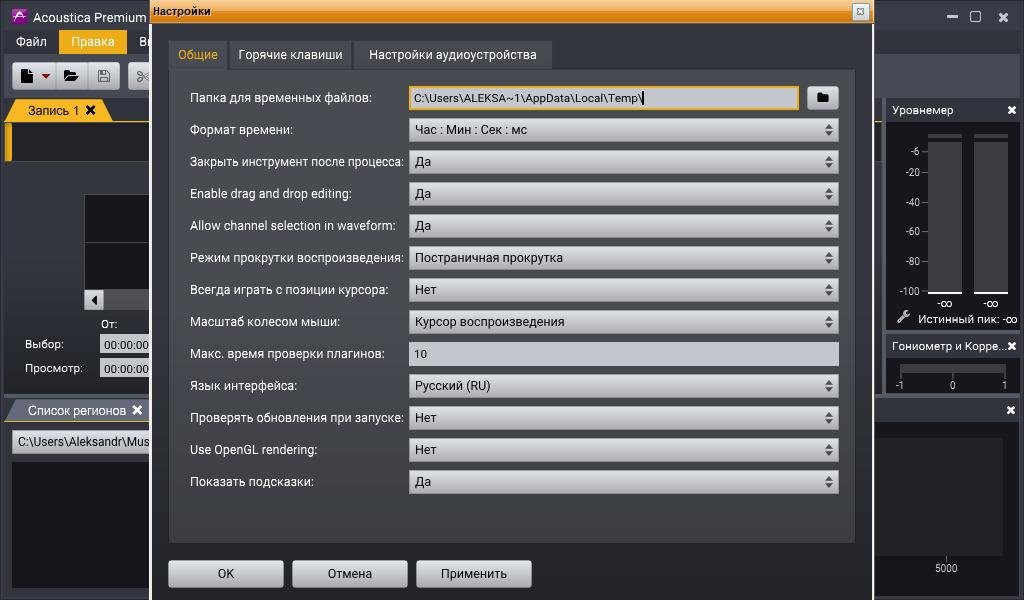Click the Макс. время проверки плагинов field
The width and height of the screenshot is (1024, 600).
pos(623,354)
